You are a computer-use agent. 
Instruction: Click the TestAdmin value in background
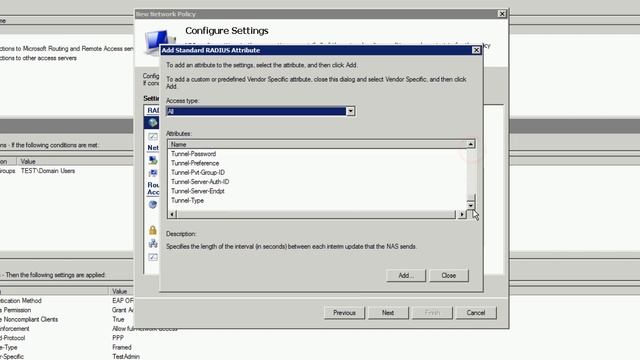126,356
